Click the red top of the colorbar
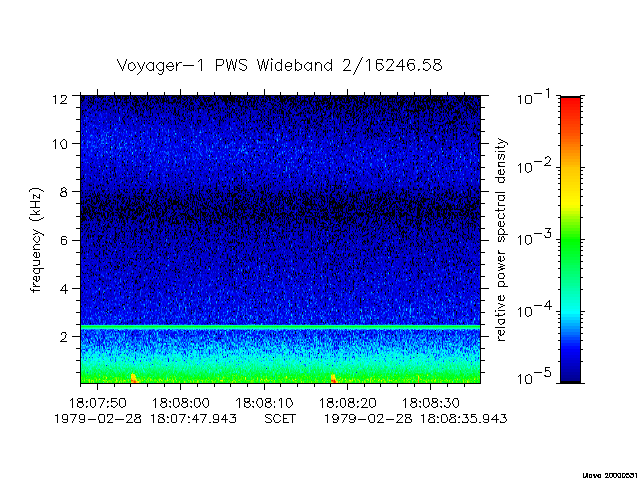Viewport: 640px width, 480px height. (x=571, y=108)
